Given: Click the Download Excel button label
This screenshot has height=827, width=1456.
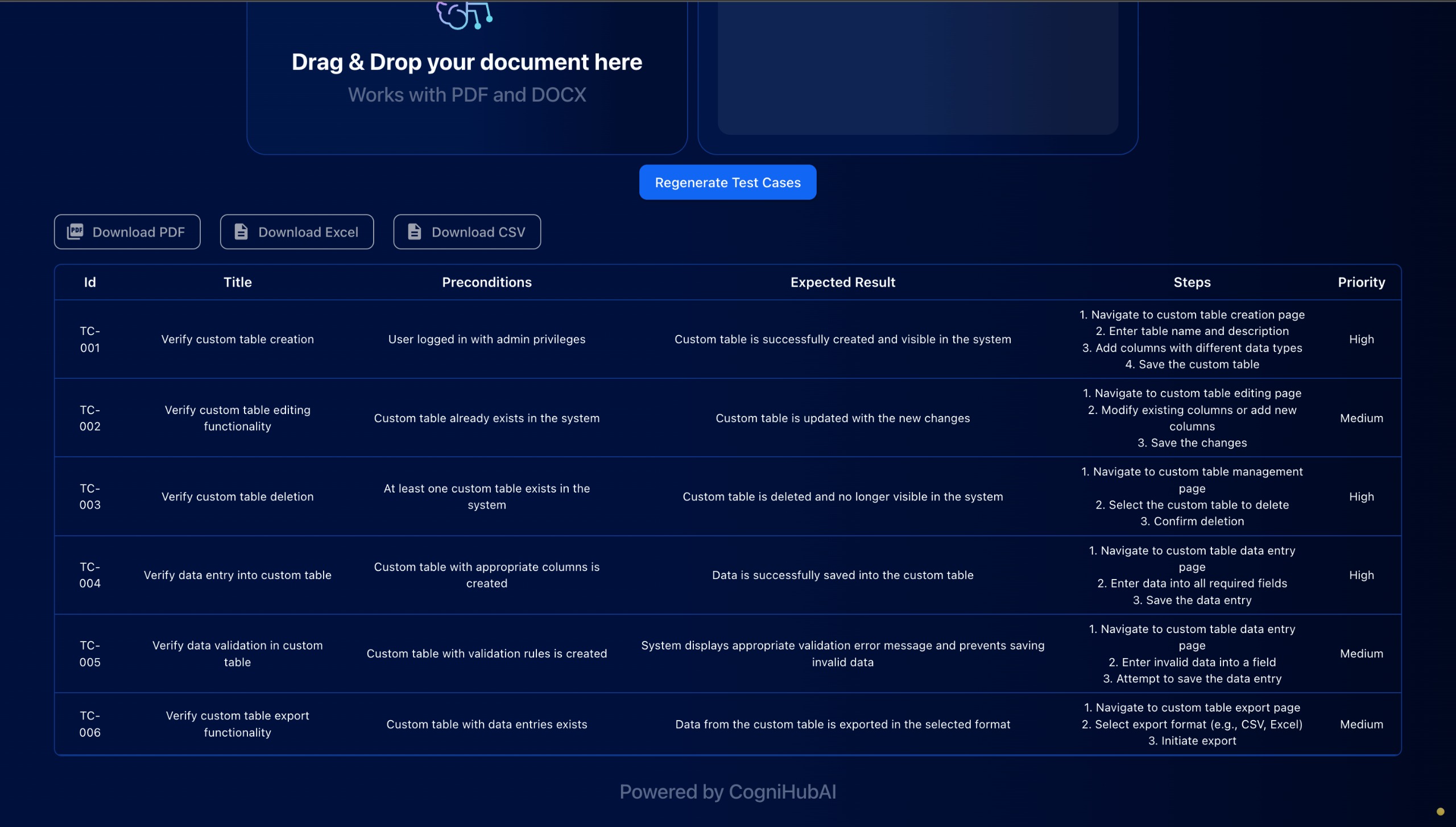Looking at the screenshot, I should (308, 232).
